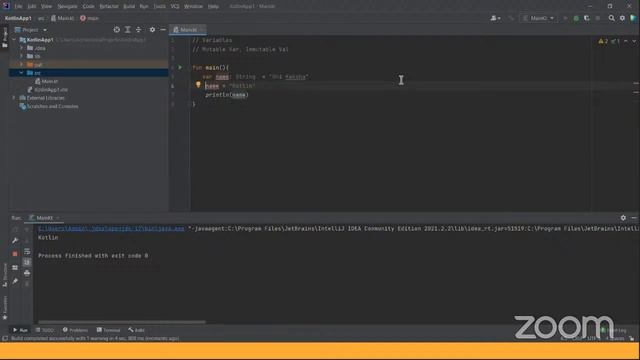640x360 pixels.
Task: Click the Debug bug icon in top toolbar
Action: point(576,18)
